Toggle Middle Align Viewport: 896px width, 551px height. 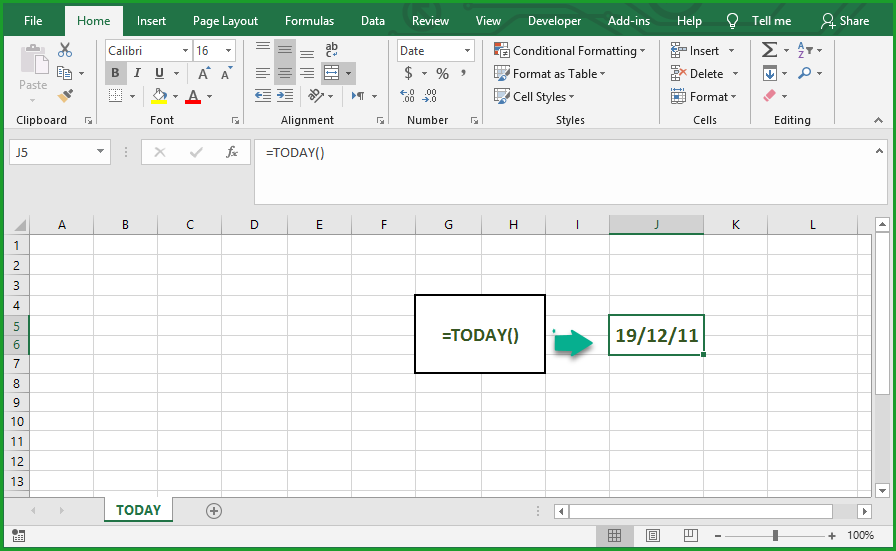(285, 50)
